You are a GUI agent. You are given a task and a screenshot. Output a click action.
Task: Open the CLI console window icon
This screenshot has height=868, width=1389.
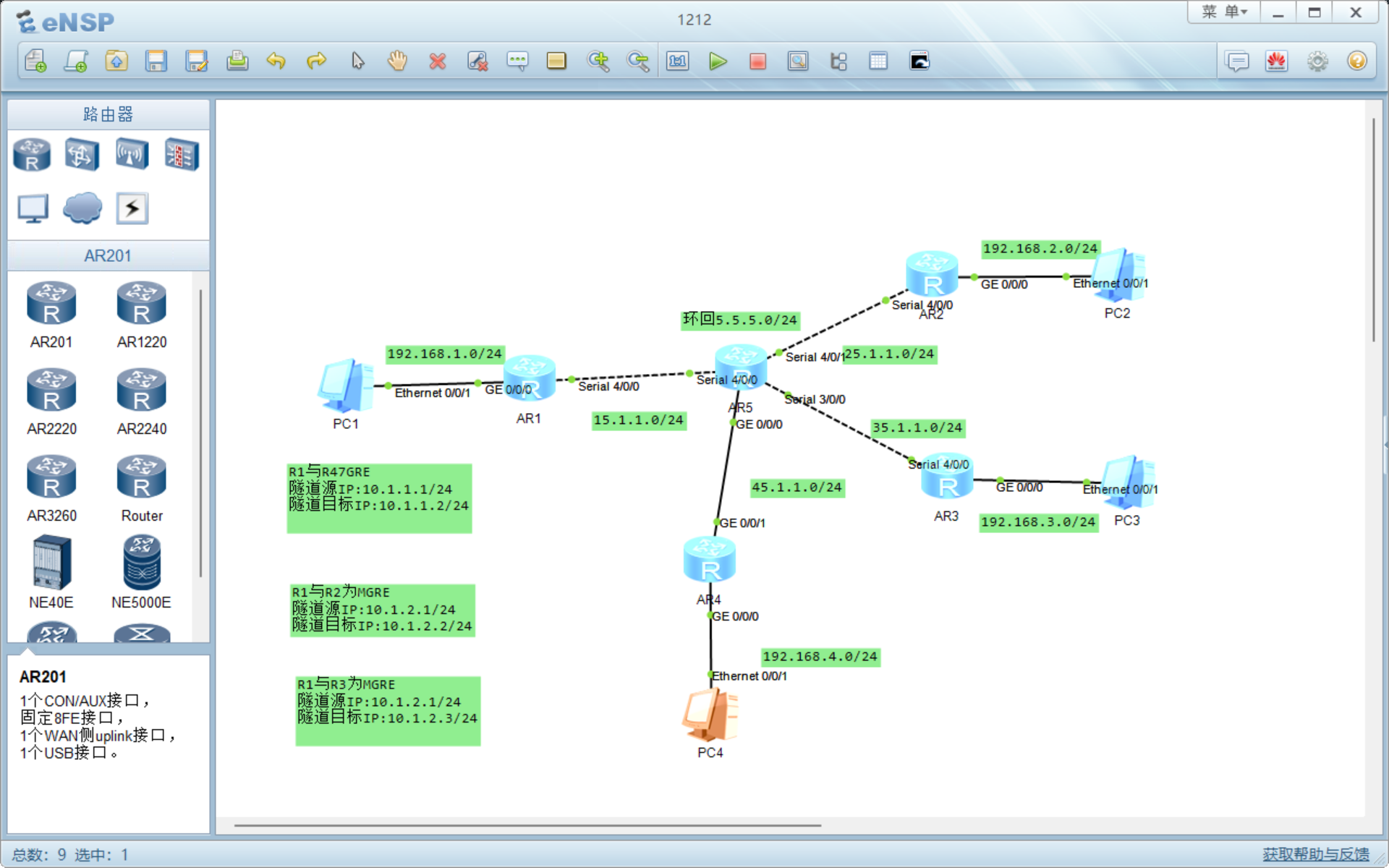(x=919, y=61)
